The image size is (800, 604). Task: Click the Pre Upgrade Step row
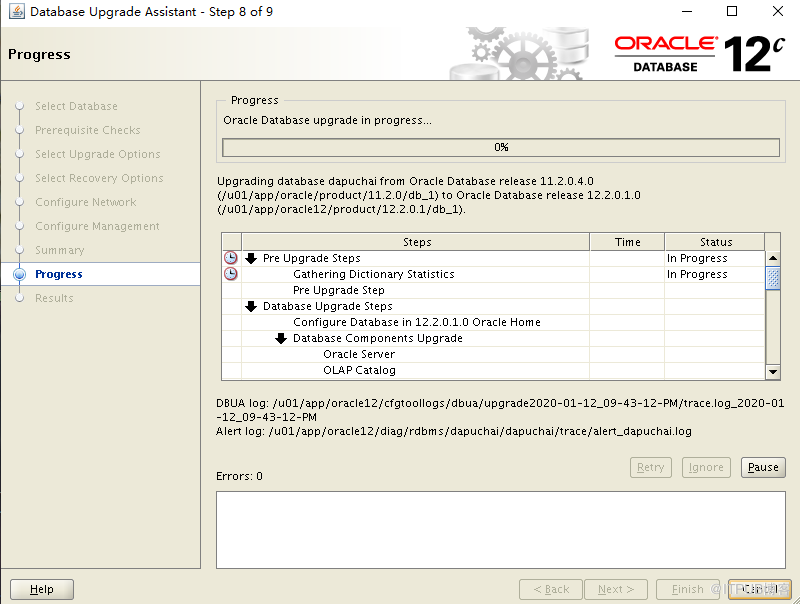click(x=493, y=290)
